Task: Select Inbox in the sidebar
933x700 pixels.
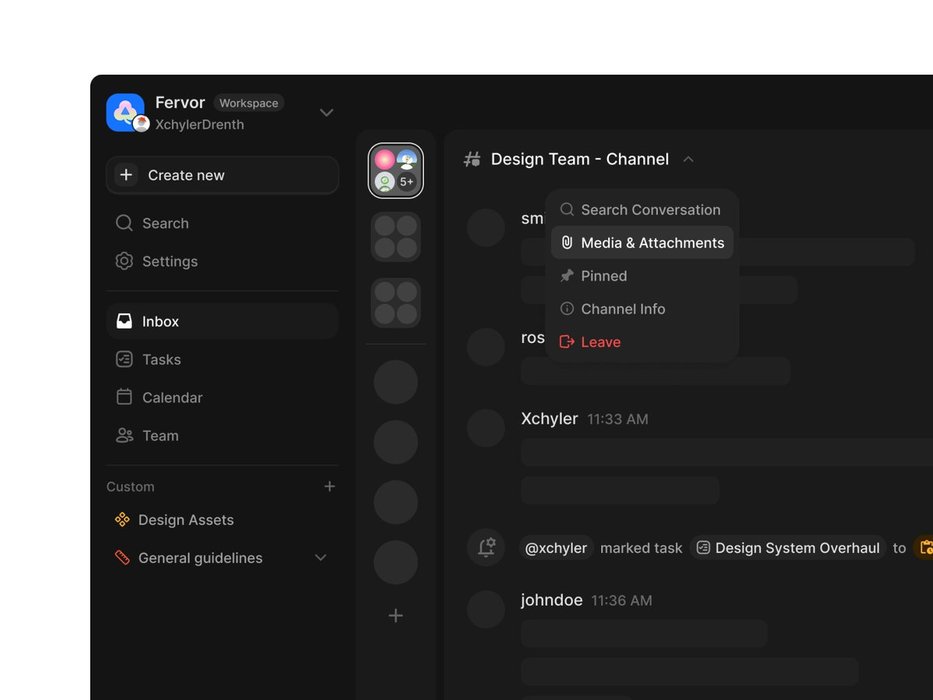Action: [x=160, y=321]
